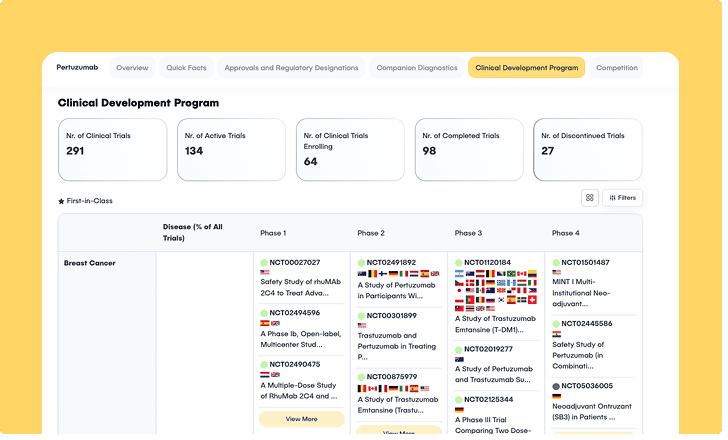Click US flag under NCT00301899
The image size is (728, 440).
pos(362,325)
